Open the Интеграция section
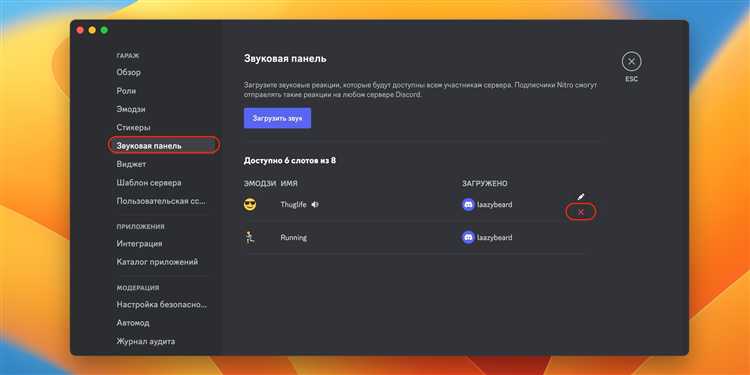Image resolution: width=750 pixels, height=375 pixels. point(139,243)
